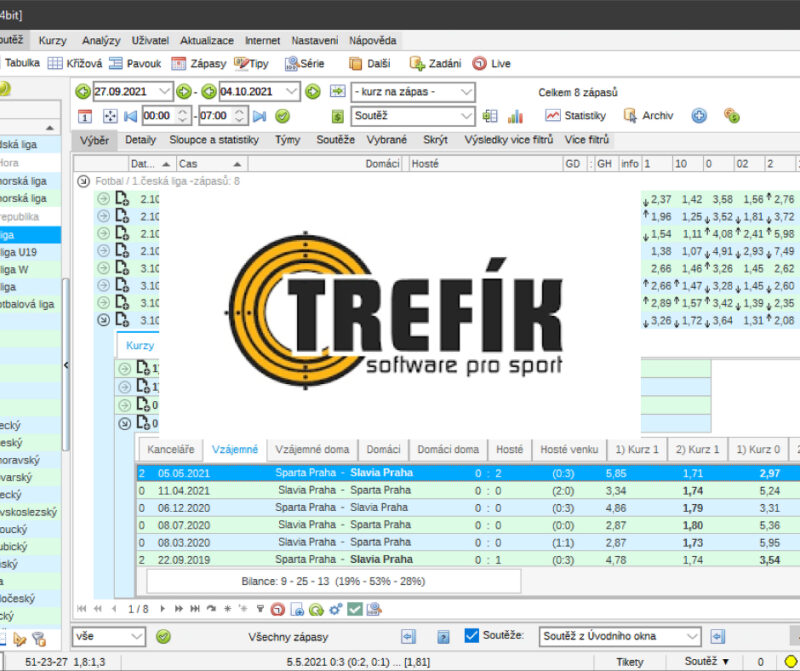This screenshot has height=671, width=800.
Task: Click the calendar icon below start date
Action: click(84, 115)
